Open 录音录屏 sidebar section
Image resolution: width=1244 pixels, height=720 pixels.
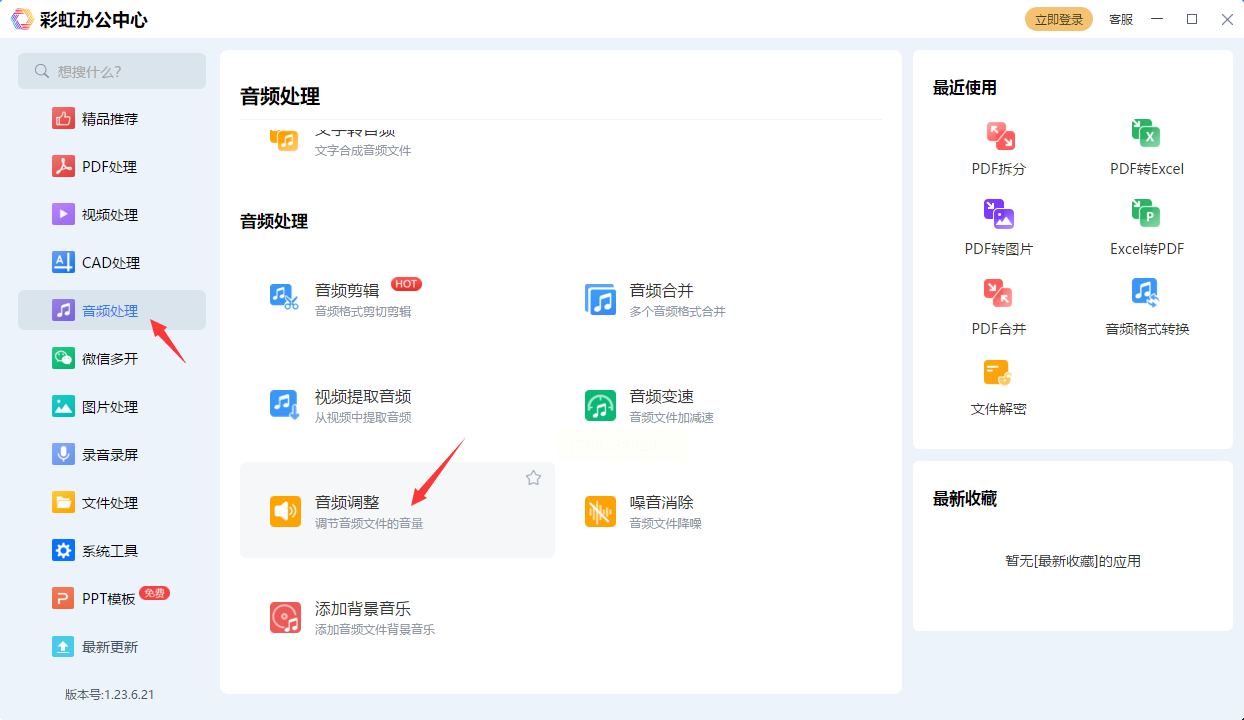coord(110,455)
